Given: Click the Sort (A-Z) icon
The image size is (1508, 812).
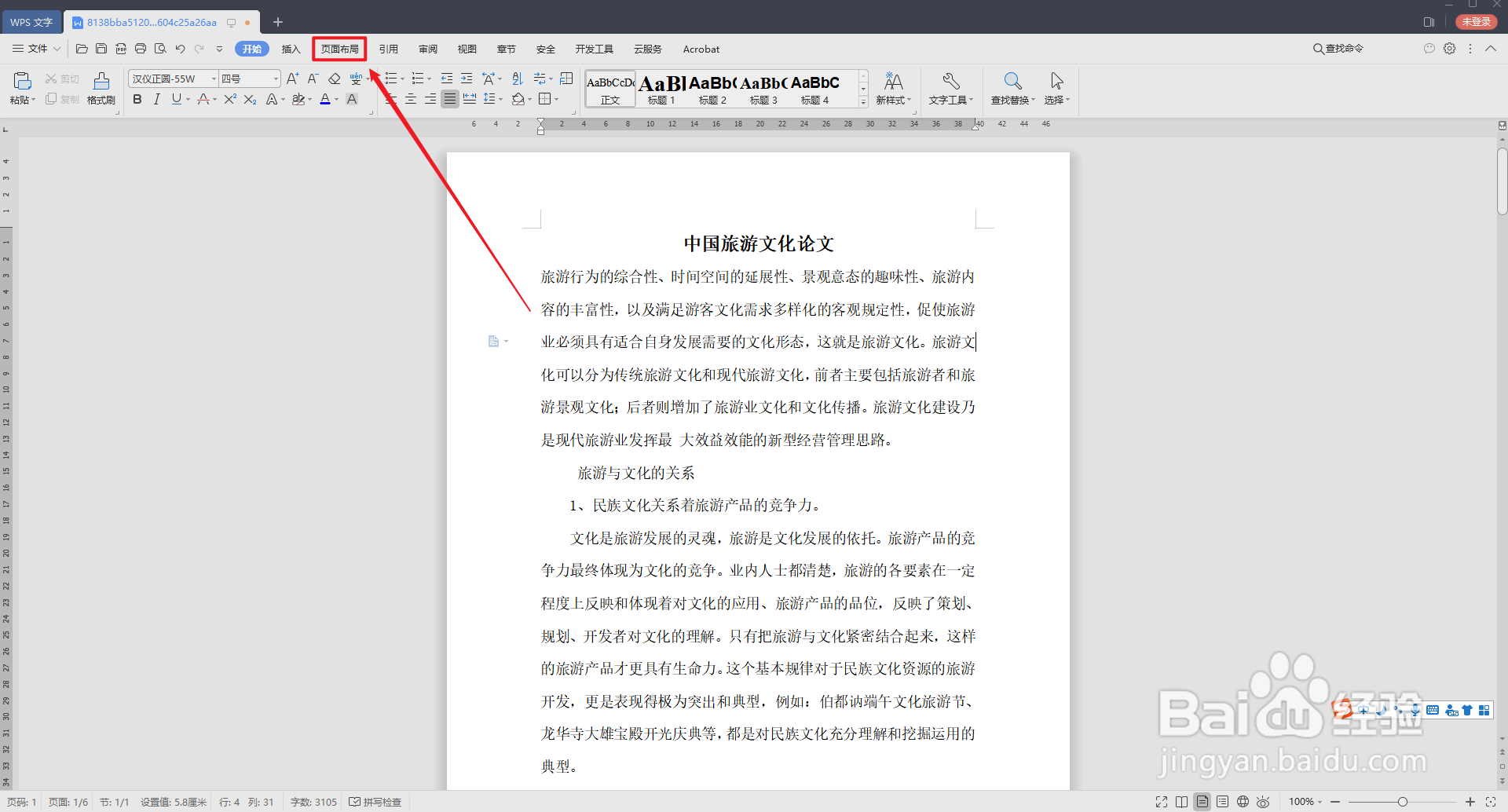Looking at the screenshot, I should point(517,79).
